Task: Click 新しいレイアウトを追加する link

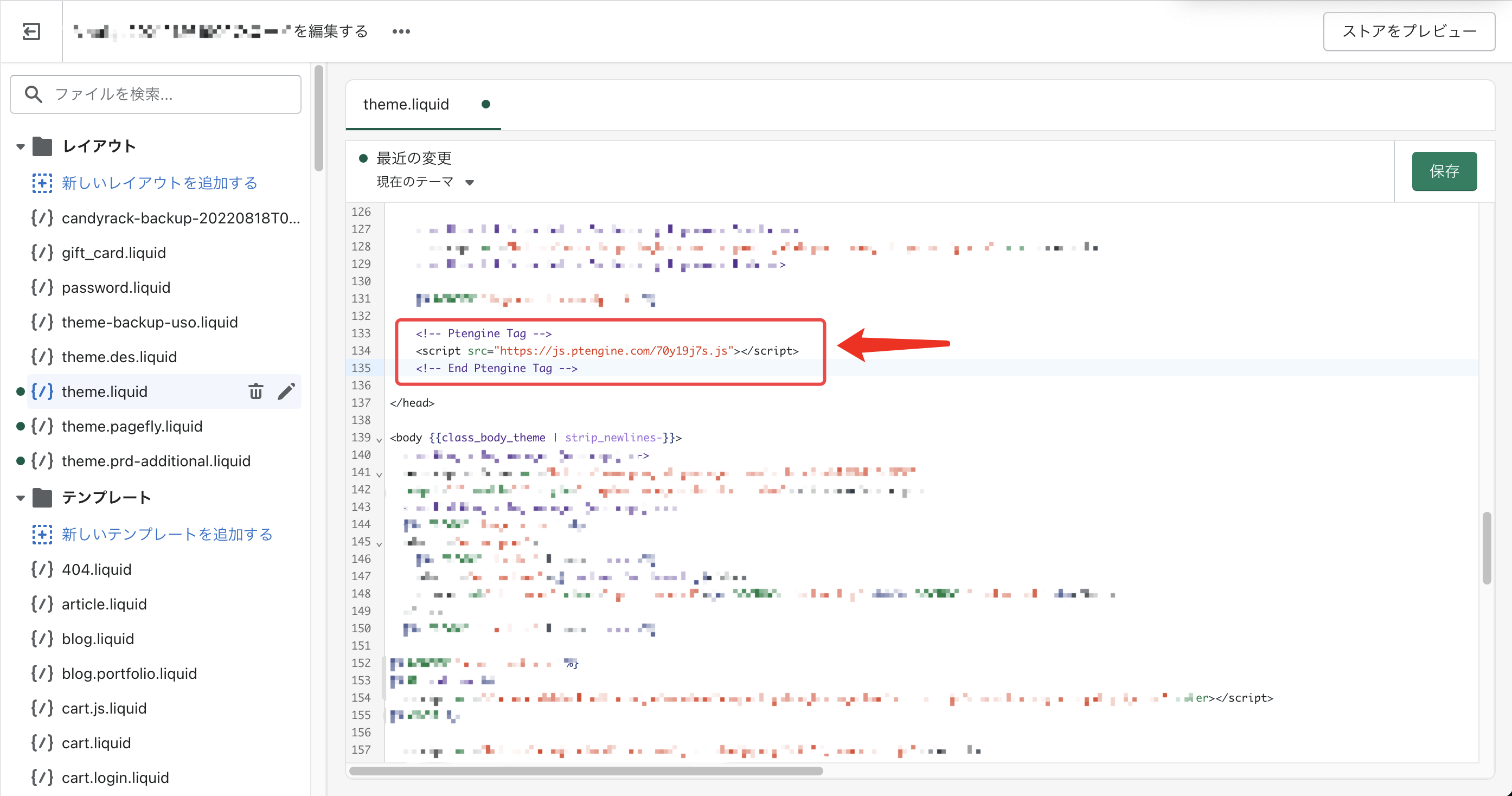Action: pyautogui.click(x=159, y=183)
